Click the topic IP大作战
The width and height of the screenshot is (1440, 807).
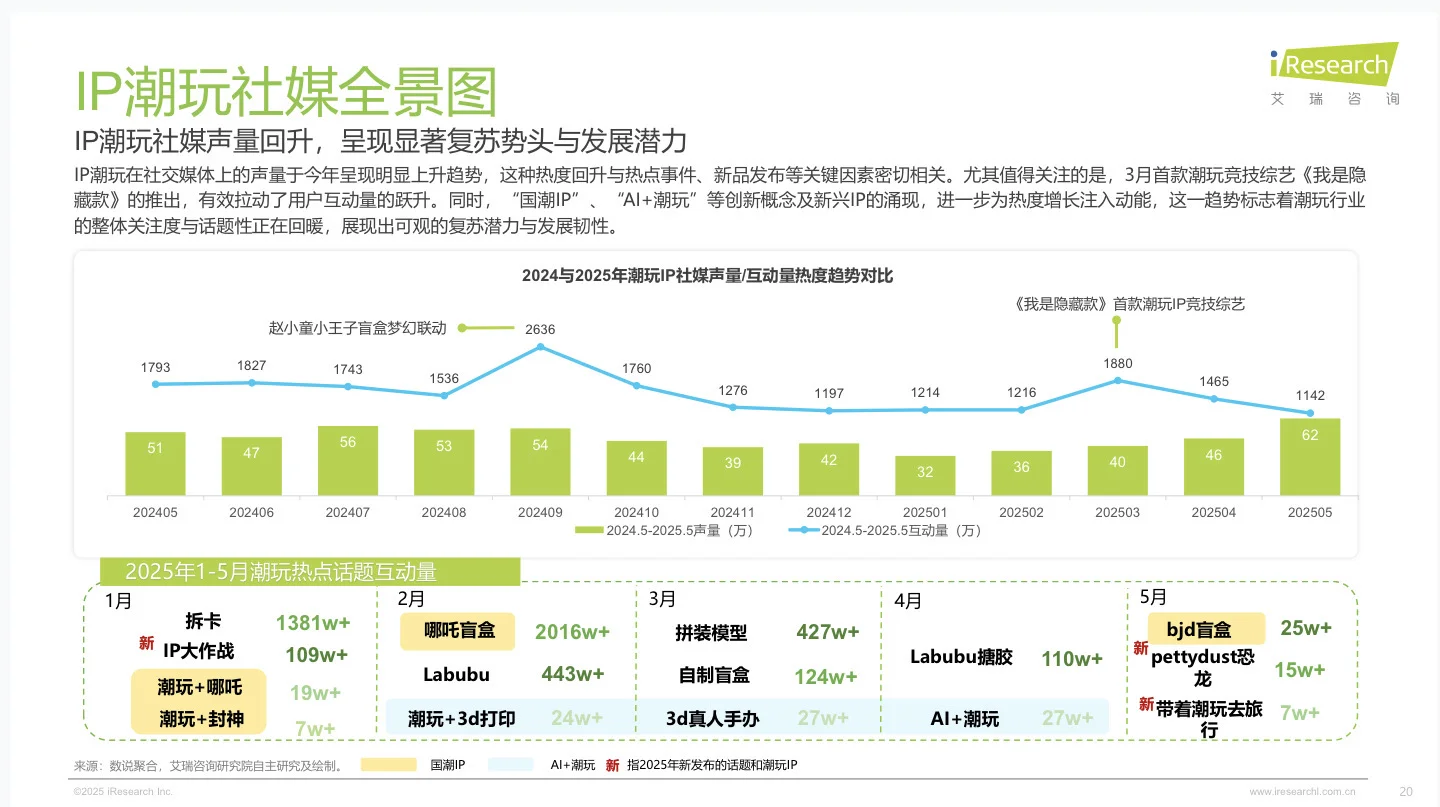(x=198, y=651)
